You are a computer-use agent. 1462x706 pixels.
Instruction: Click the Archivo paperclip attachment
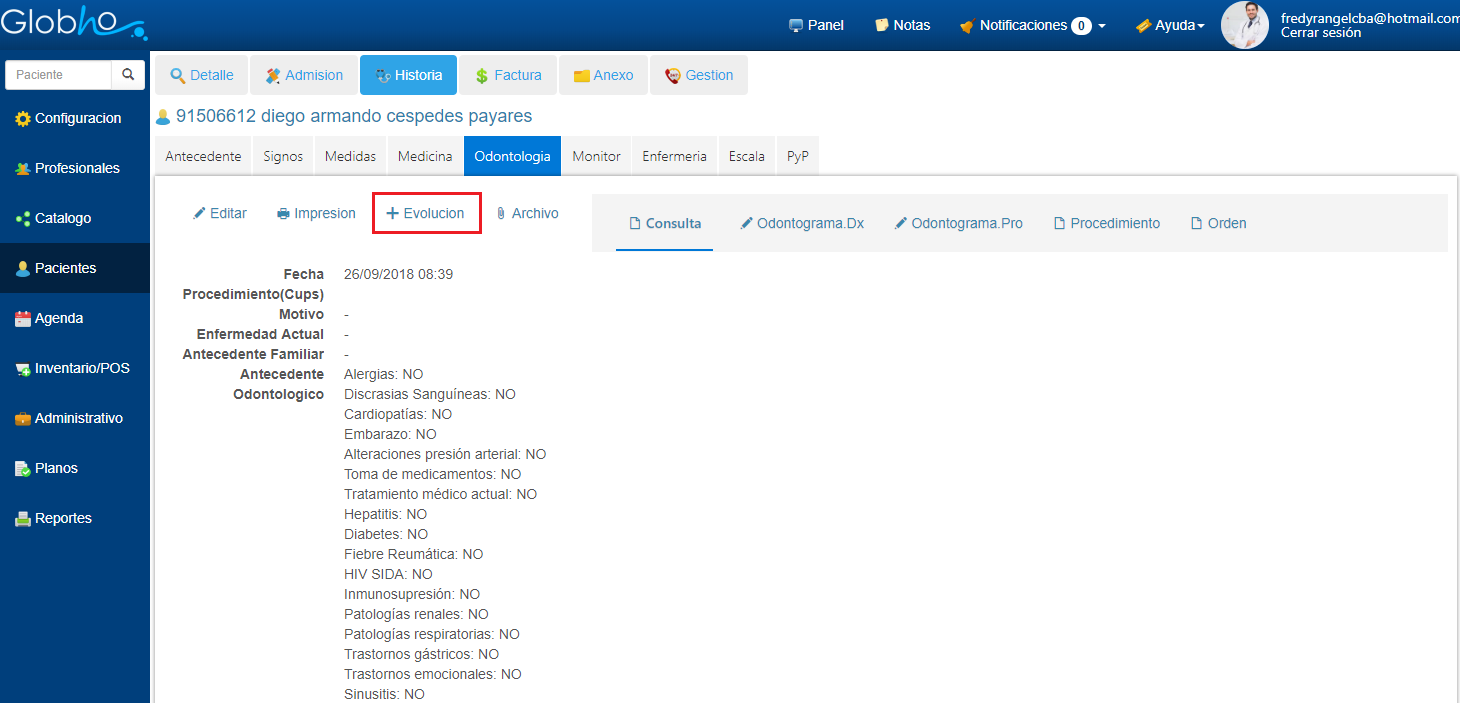click(x=527, y=213)
